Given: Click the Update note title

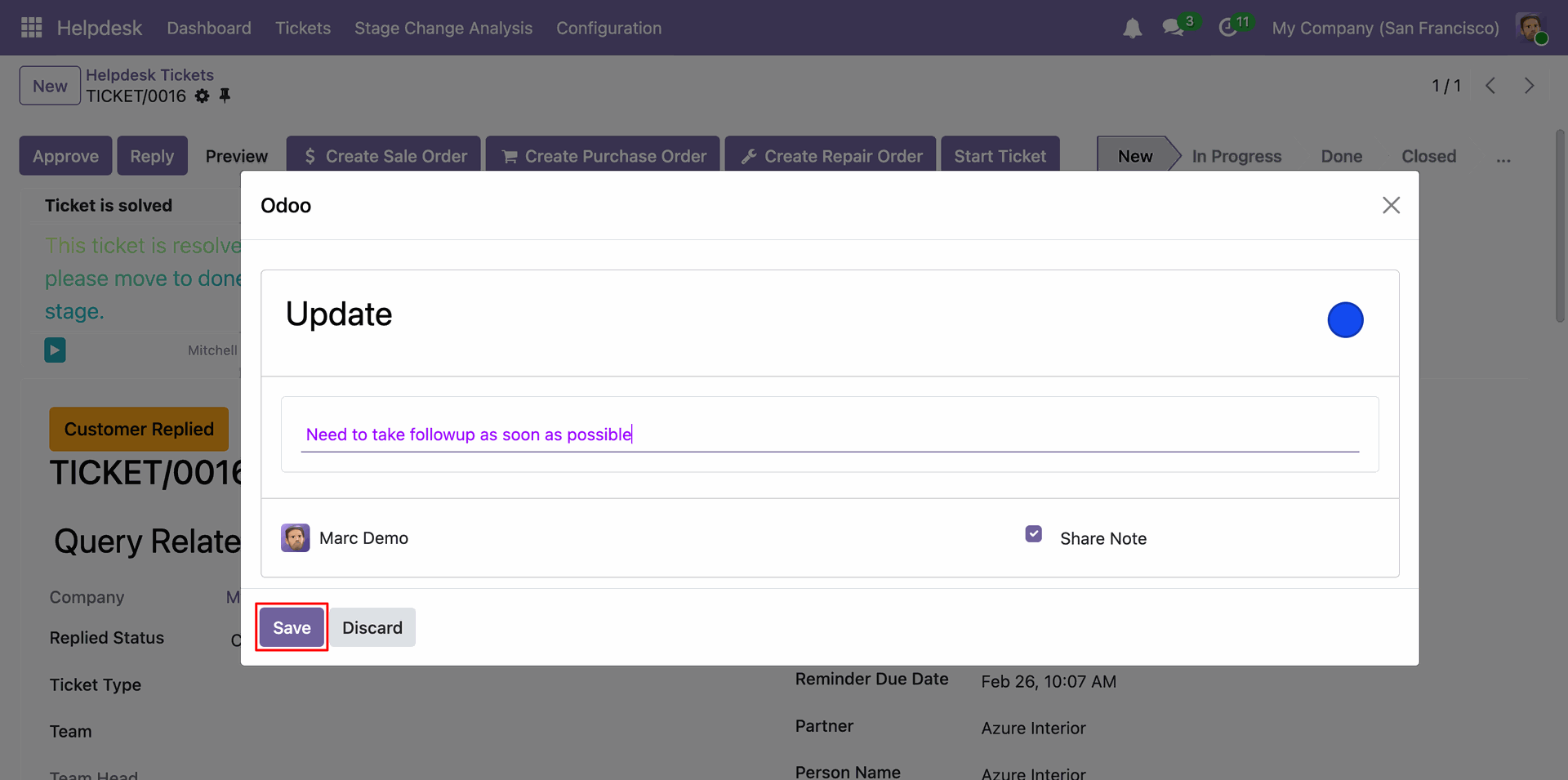Looking at the screenshot, I should 339,314.
